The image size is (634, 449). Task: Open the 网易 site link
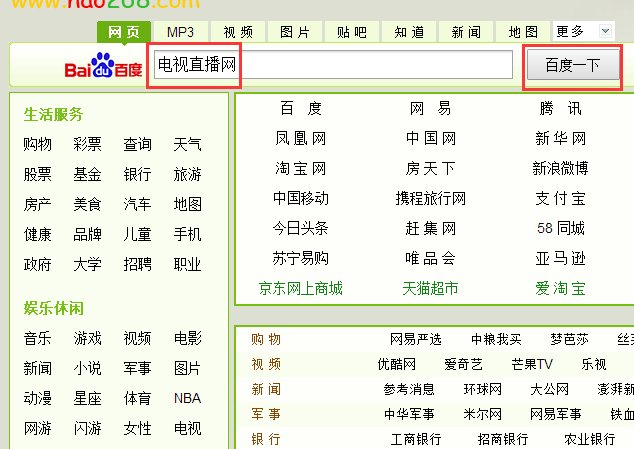point(430,108)
